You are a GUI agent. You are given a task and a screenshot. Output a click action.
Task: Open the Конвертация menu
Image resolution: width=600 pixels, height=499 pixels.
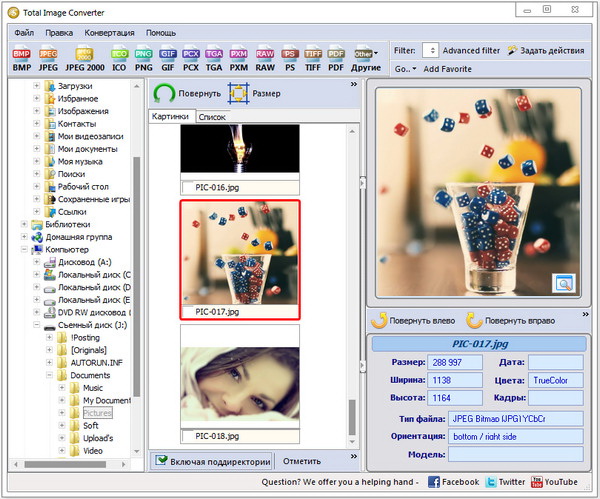click(x=109, y=32)
